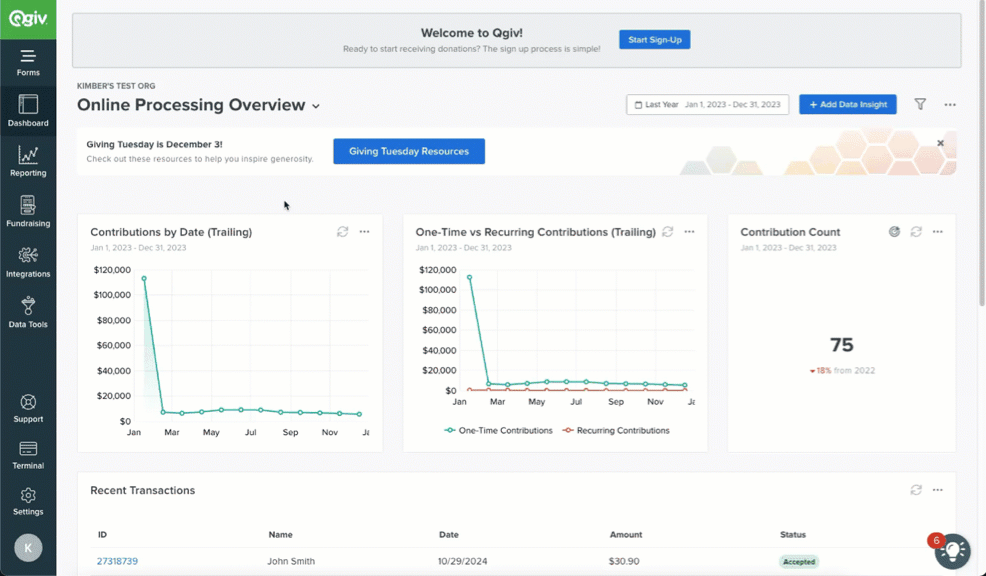Open Settings from the sidebar
The width and height of the screenshot is (986, 576).
tap(28, 502)
